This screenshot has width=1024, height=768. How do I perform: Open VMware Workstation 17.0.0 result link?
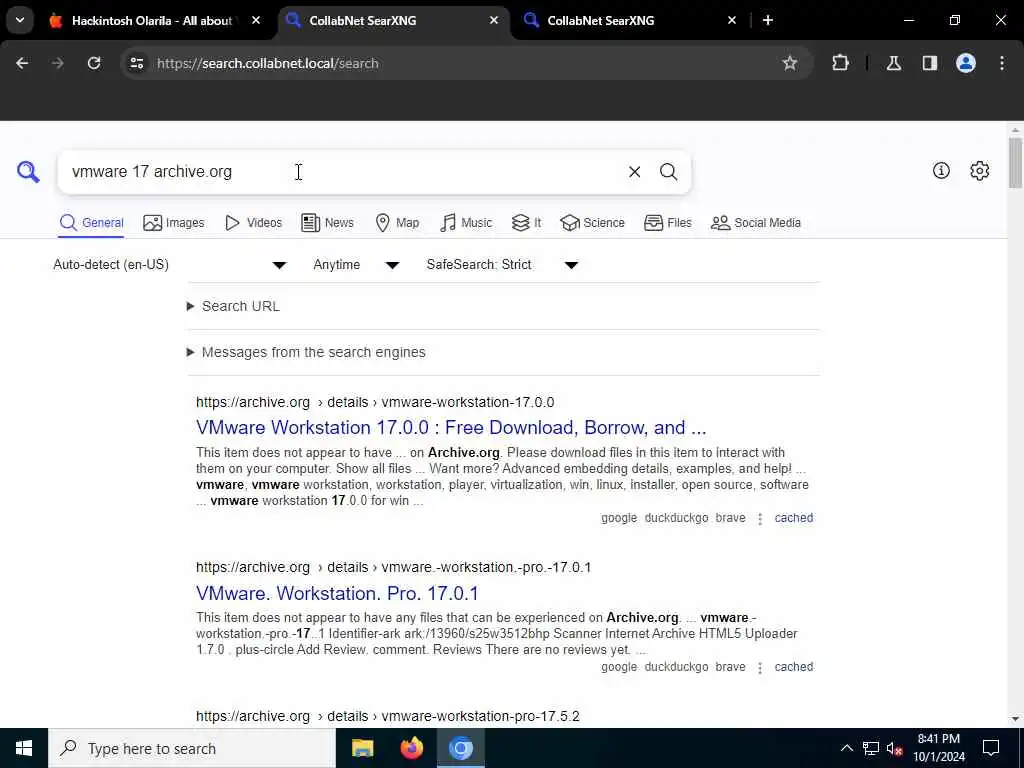451,428
